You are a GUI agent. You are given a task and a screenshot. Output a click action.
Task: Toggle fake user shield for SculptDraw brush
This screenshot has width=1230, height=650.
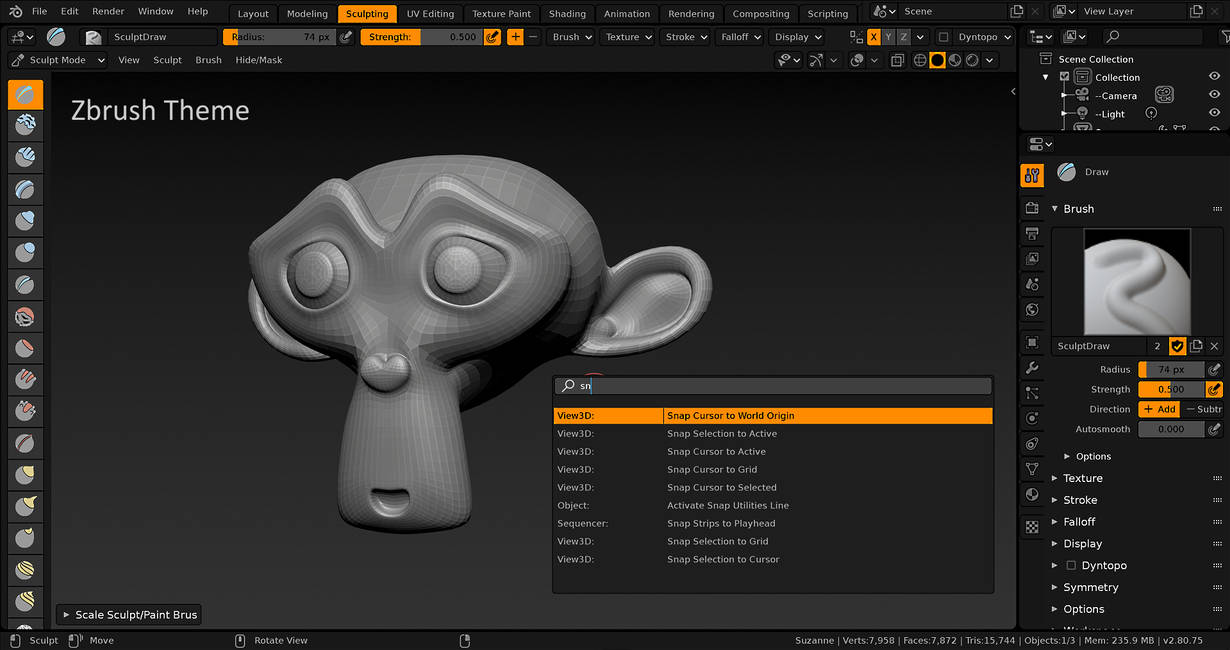click(1178, 346)
